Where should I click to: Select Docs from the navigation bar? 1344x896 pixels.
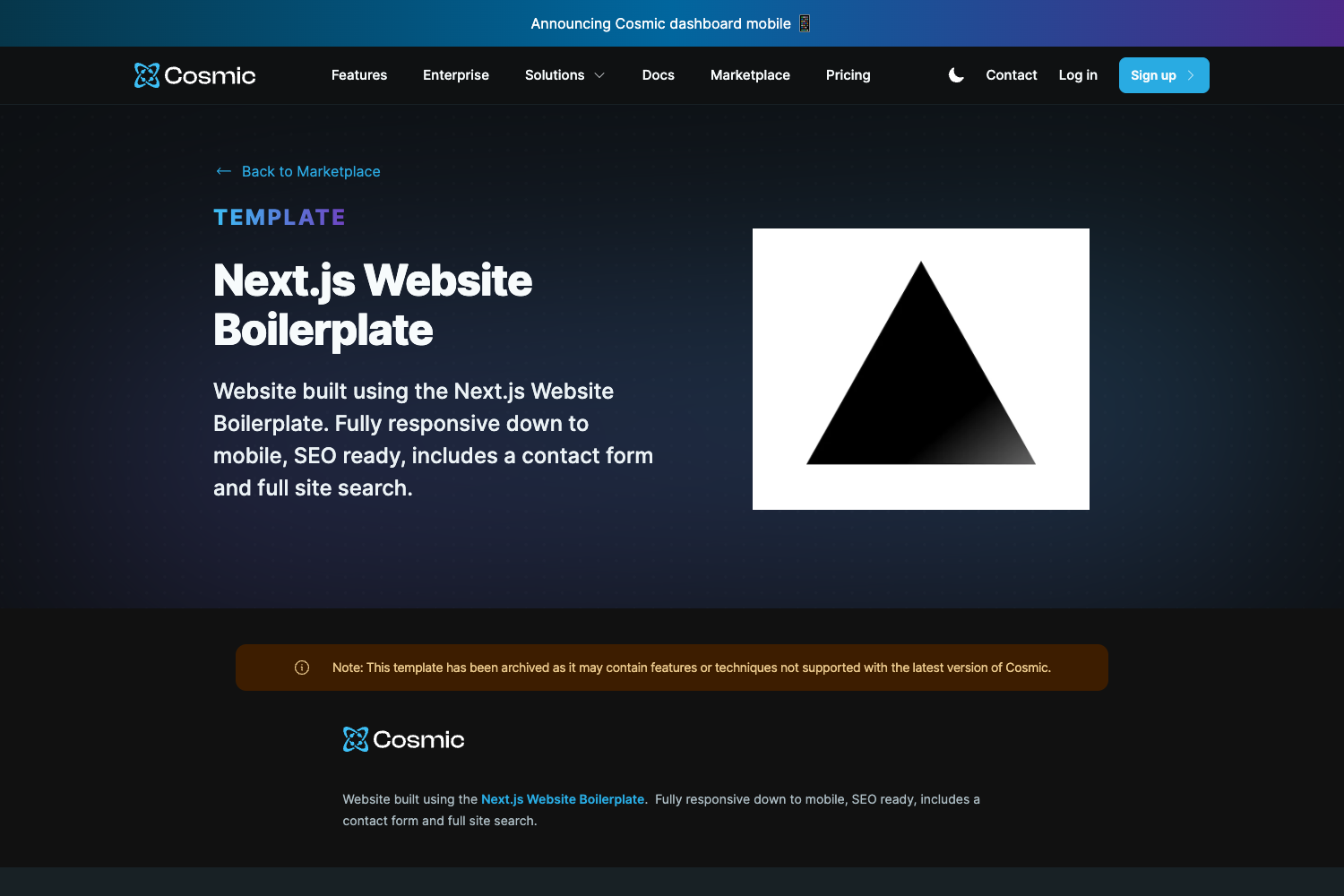(x=658, y=75)
